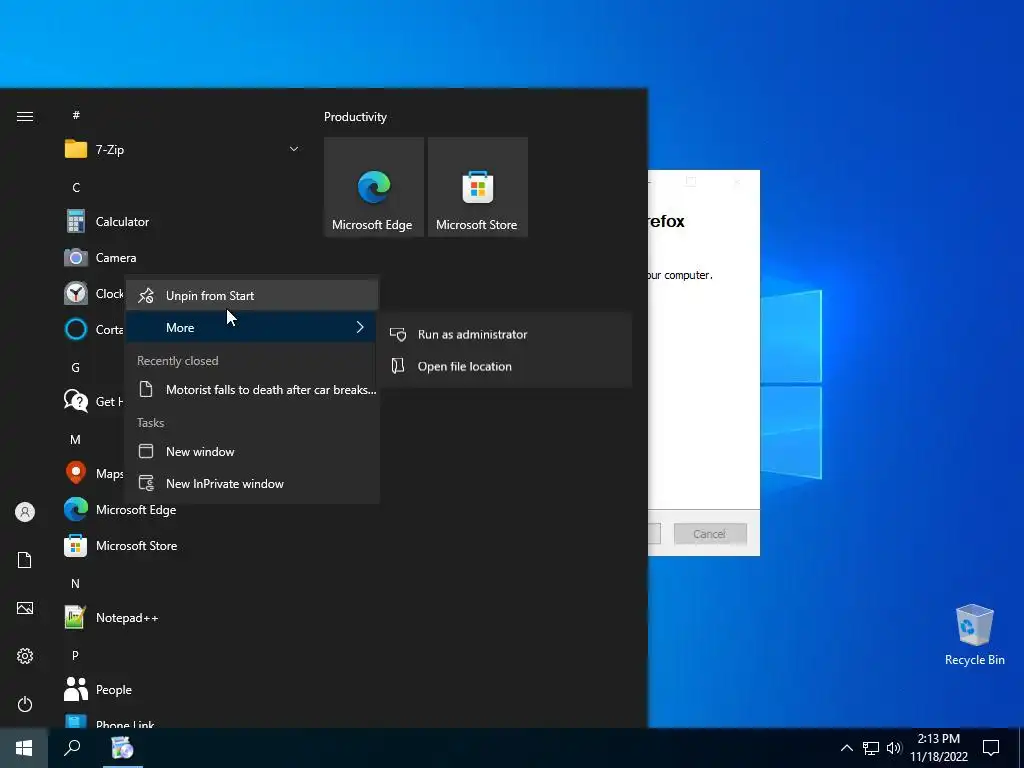The image size is (1024, 768).
Task: Open taskbar Search magnifier
Action: [x=72, y=748]
